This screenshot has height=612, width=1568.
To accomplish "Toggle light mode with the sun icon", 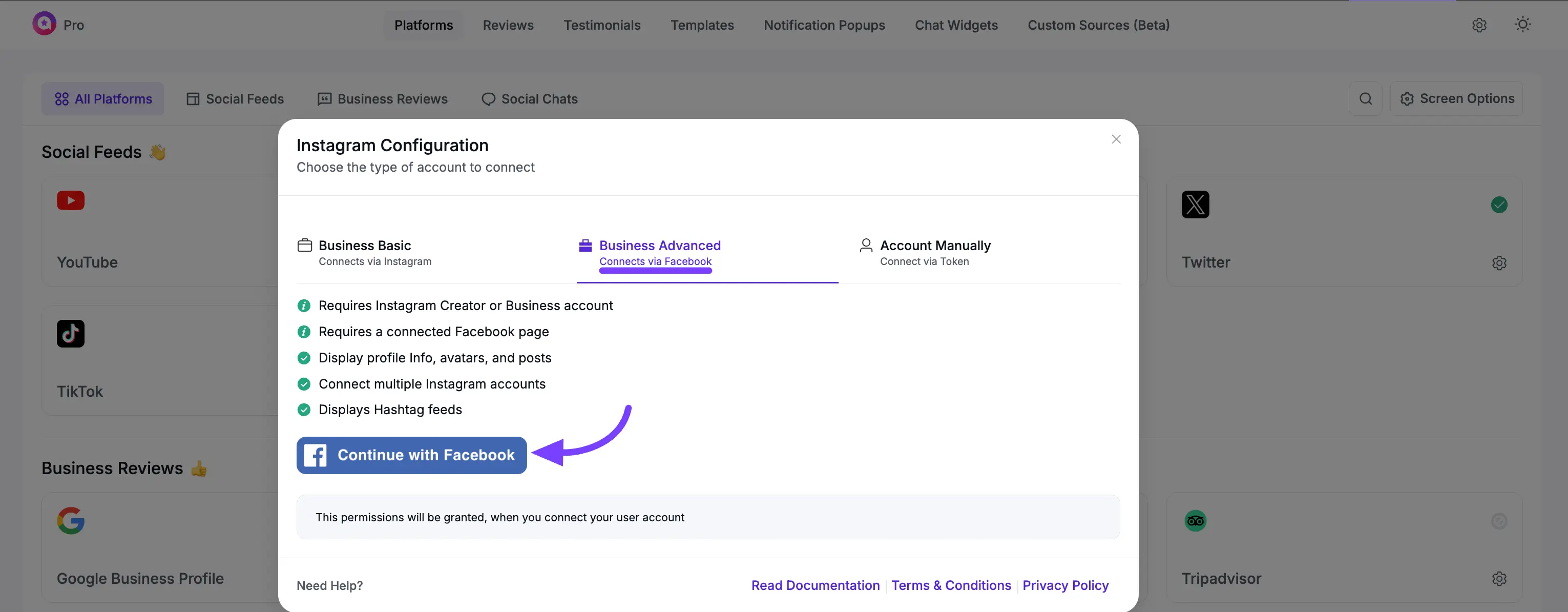I will (1523, 25).
